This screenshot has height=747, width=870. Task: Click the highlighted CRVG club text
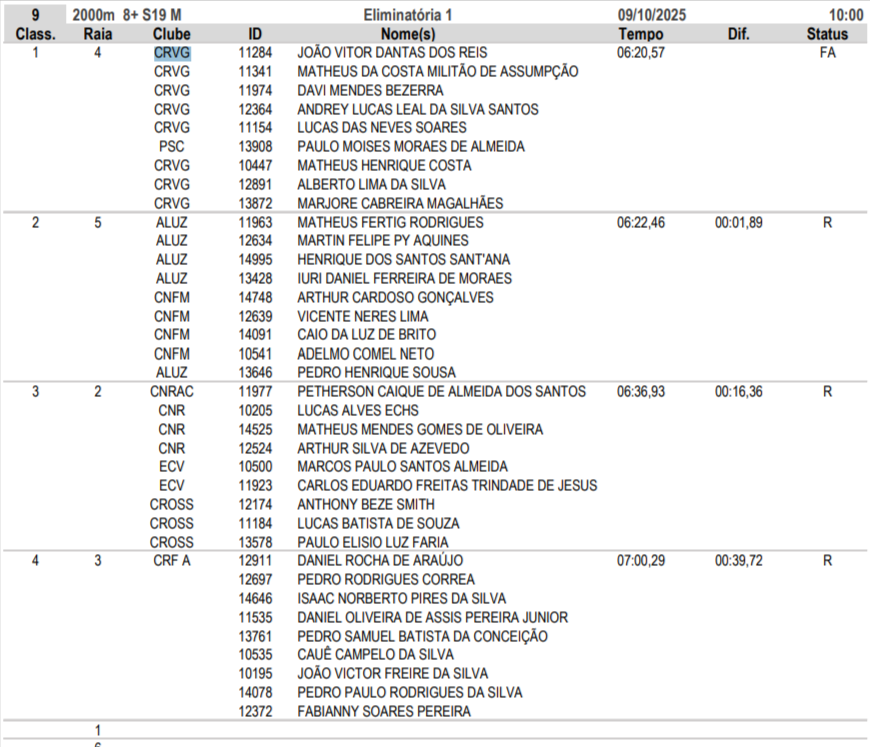point(172,53)
